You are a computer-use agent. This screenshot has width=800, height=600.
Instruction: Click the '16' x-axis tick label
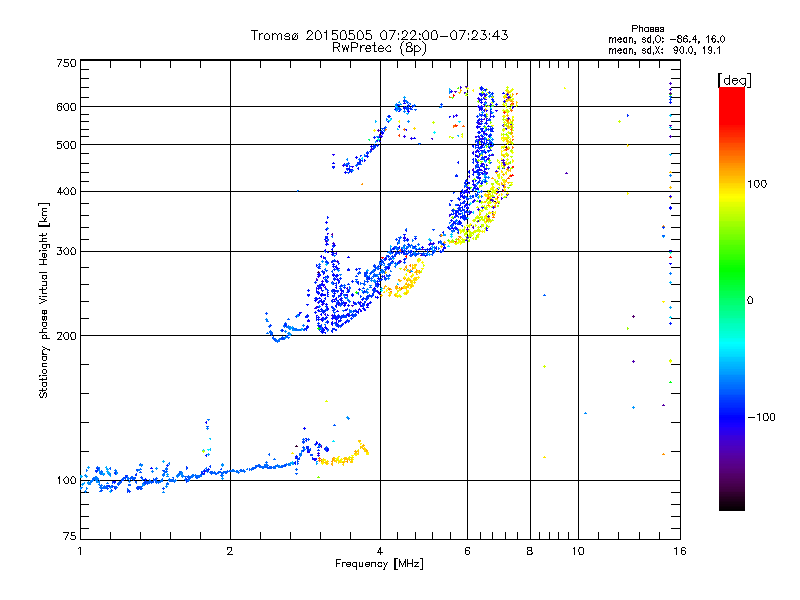(680, 551)
